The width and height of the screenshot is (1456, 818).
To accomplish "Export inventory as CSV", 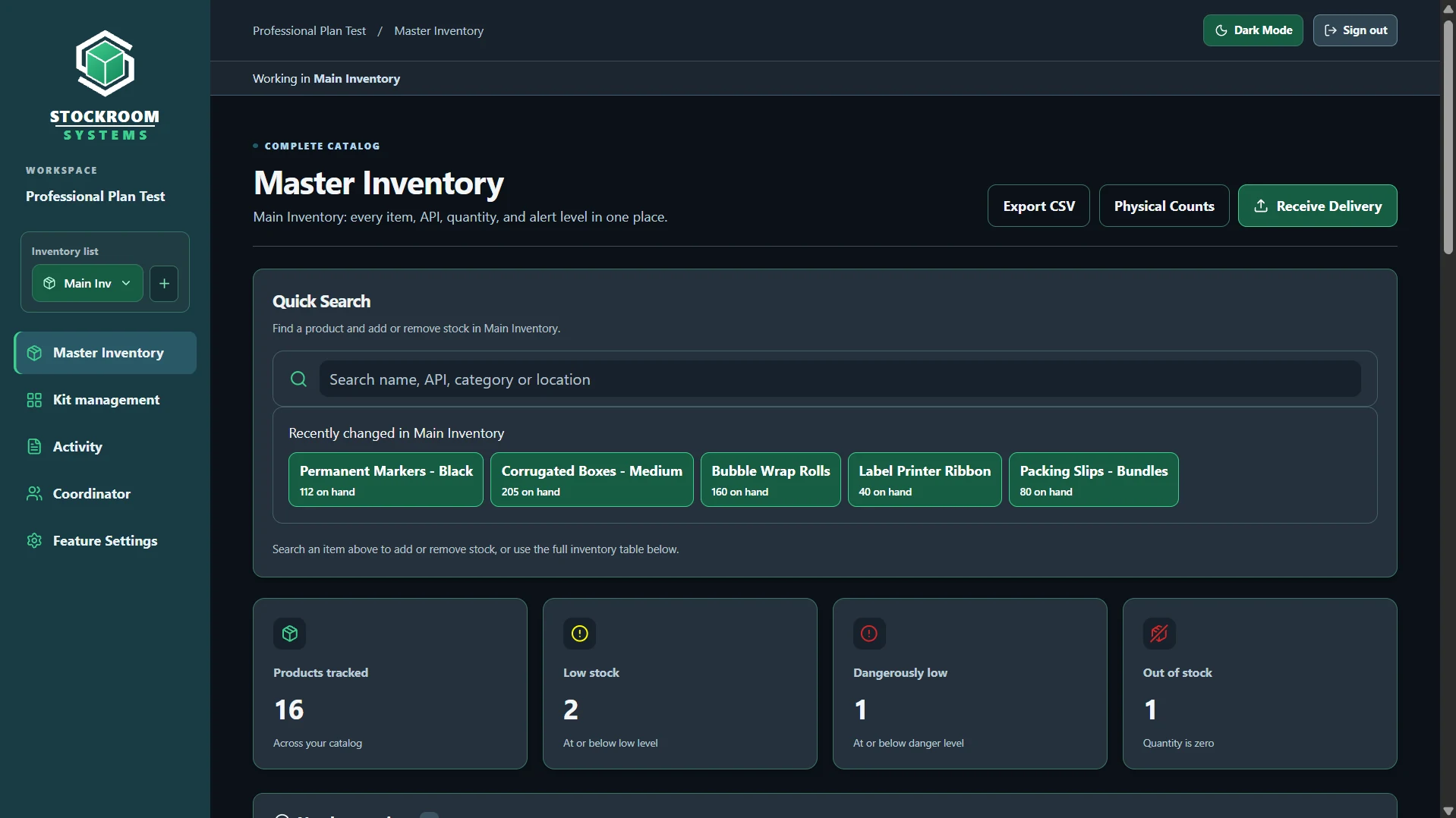I will click(x=1038, y=206).
